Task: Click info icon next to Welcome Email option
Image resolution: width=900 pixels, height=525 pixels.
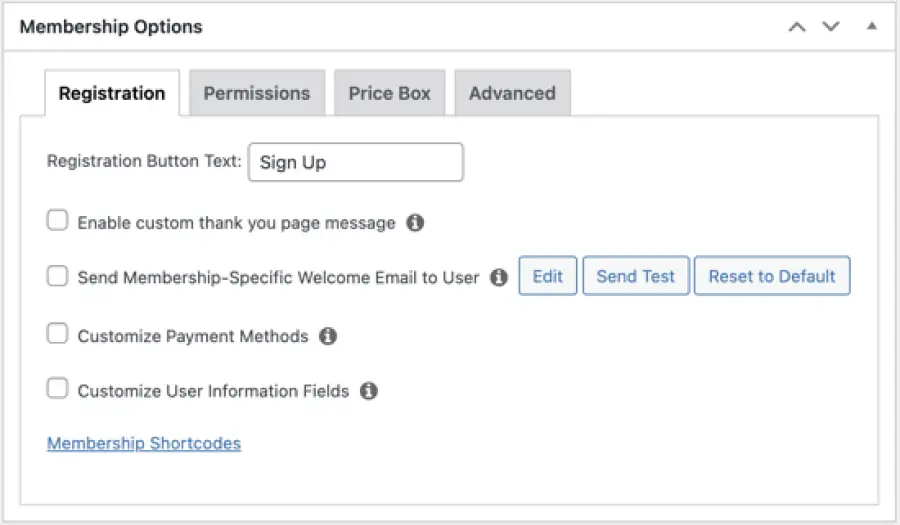Action: [x=499, y=277]
